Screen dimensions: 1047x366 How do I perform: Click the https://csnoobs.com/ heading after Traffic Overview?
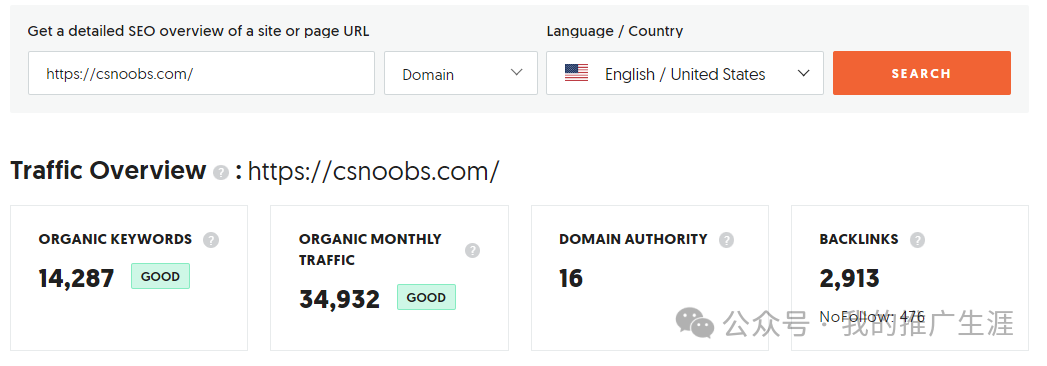[x=373, y=172]
